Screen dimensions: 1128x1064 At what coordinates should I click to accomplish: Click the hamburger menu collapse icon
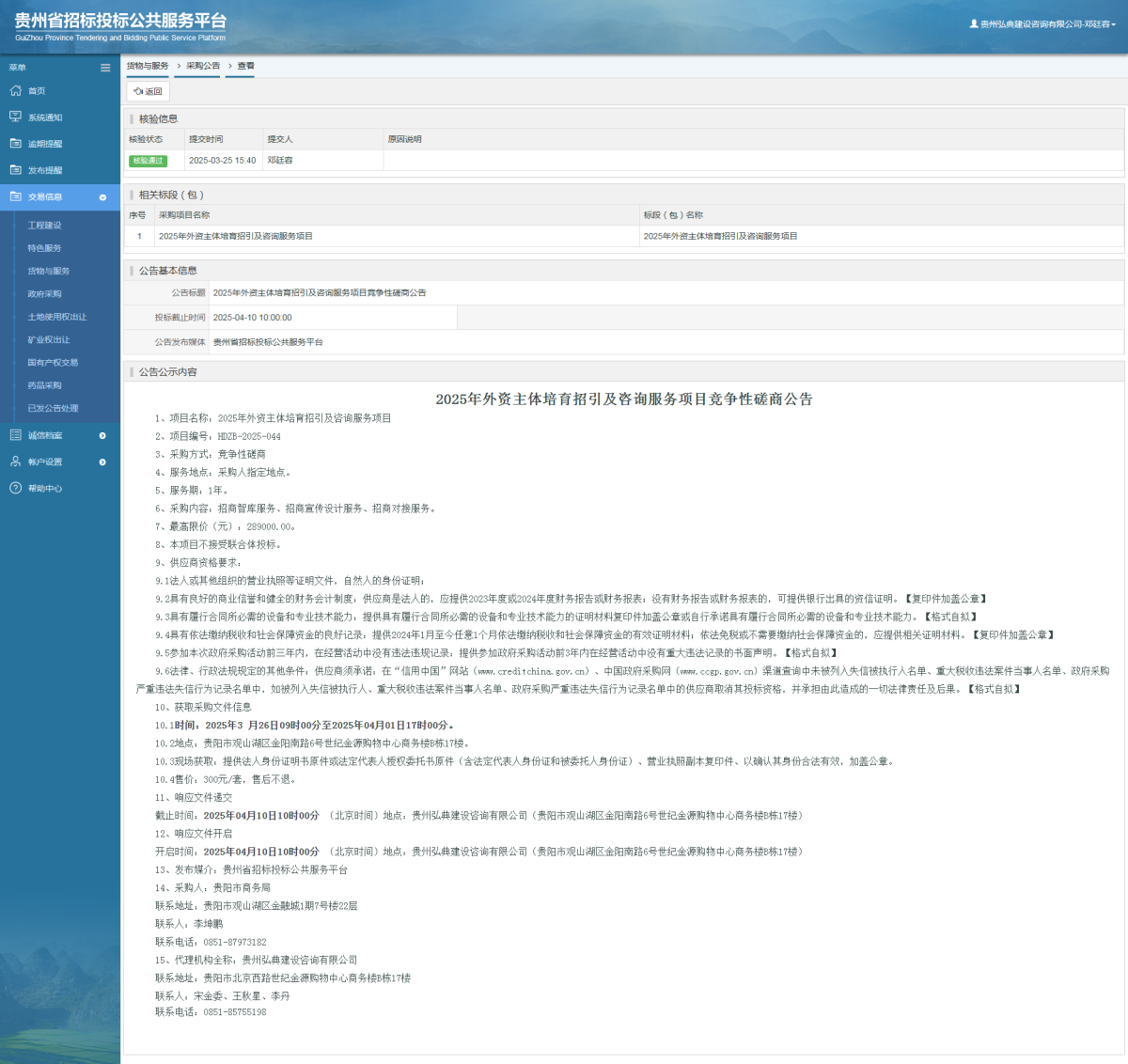click(x=105, y=68)
